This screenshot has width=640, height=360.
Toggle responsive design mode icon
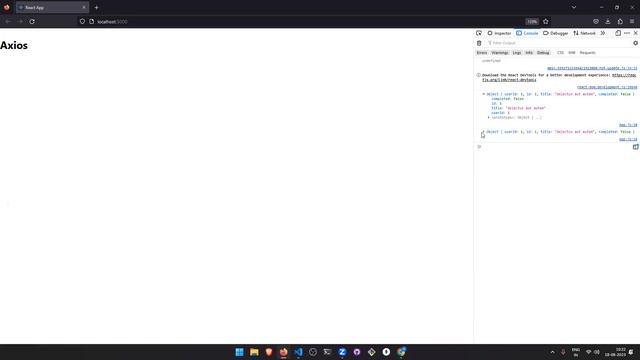(618, 33)
